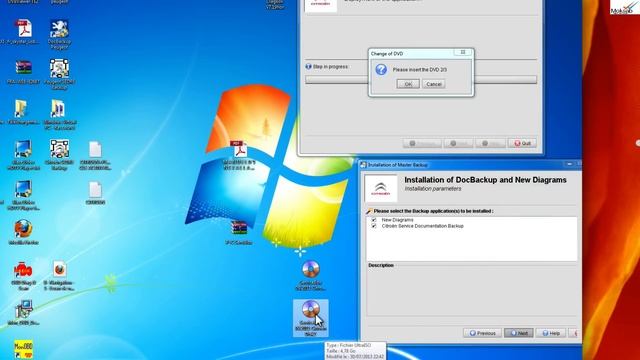The width and height of the screenshot is (640, 360).
Task: Quit the deployment installer window
Action: [x=522, y=143]
